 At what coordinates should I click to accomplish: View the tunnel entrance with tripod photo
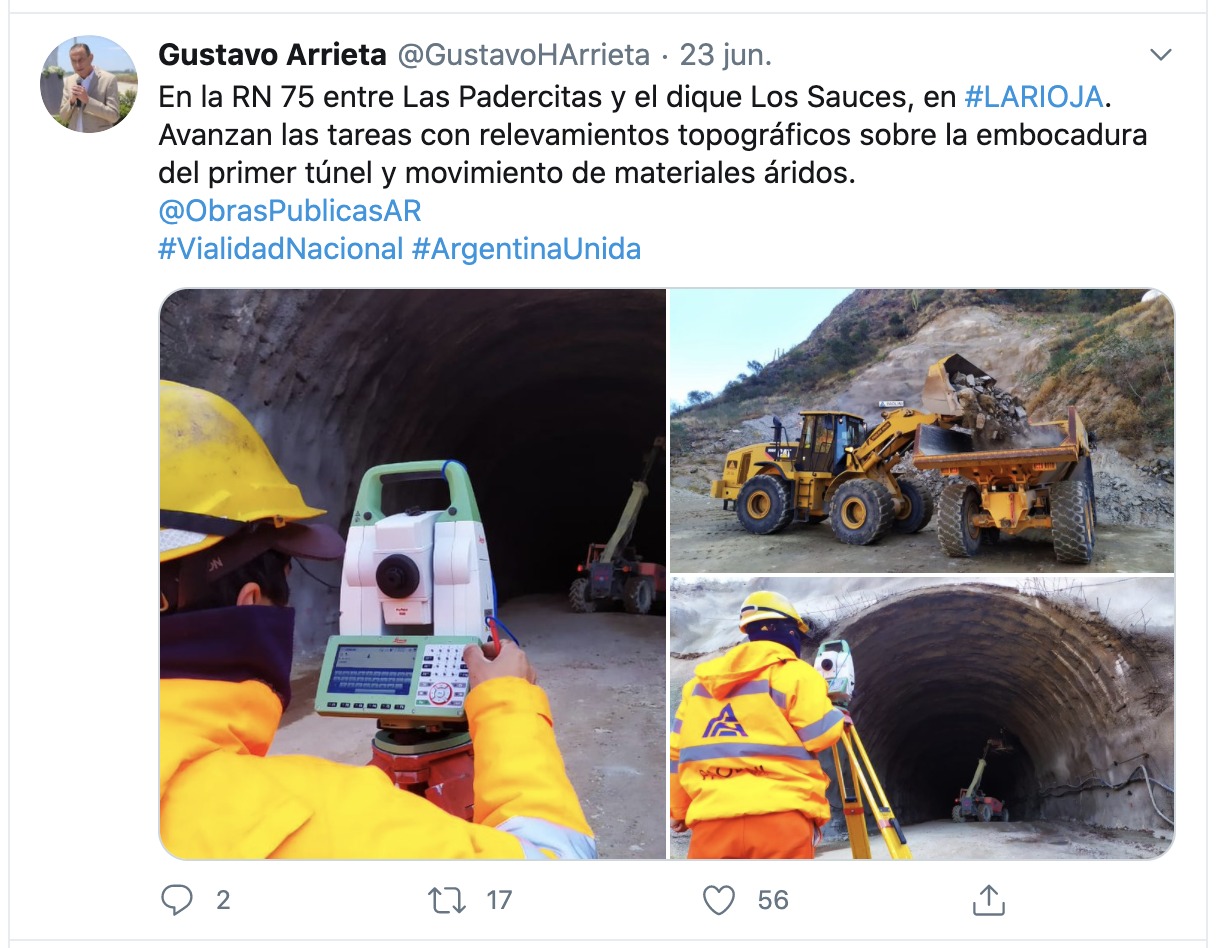(922, 718)
